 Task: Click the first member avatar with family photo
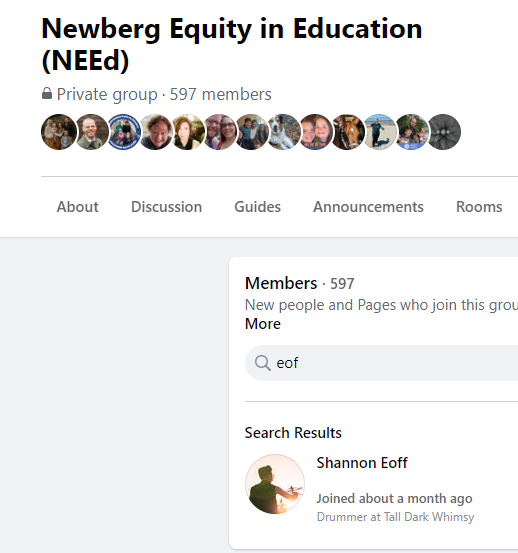(x=59, y=132)
